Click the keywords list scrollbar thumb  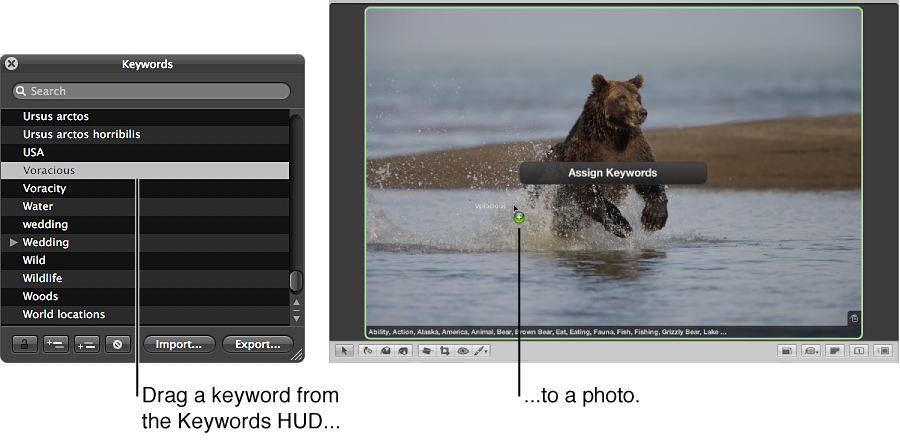tap(296, 281)
